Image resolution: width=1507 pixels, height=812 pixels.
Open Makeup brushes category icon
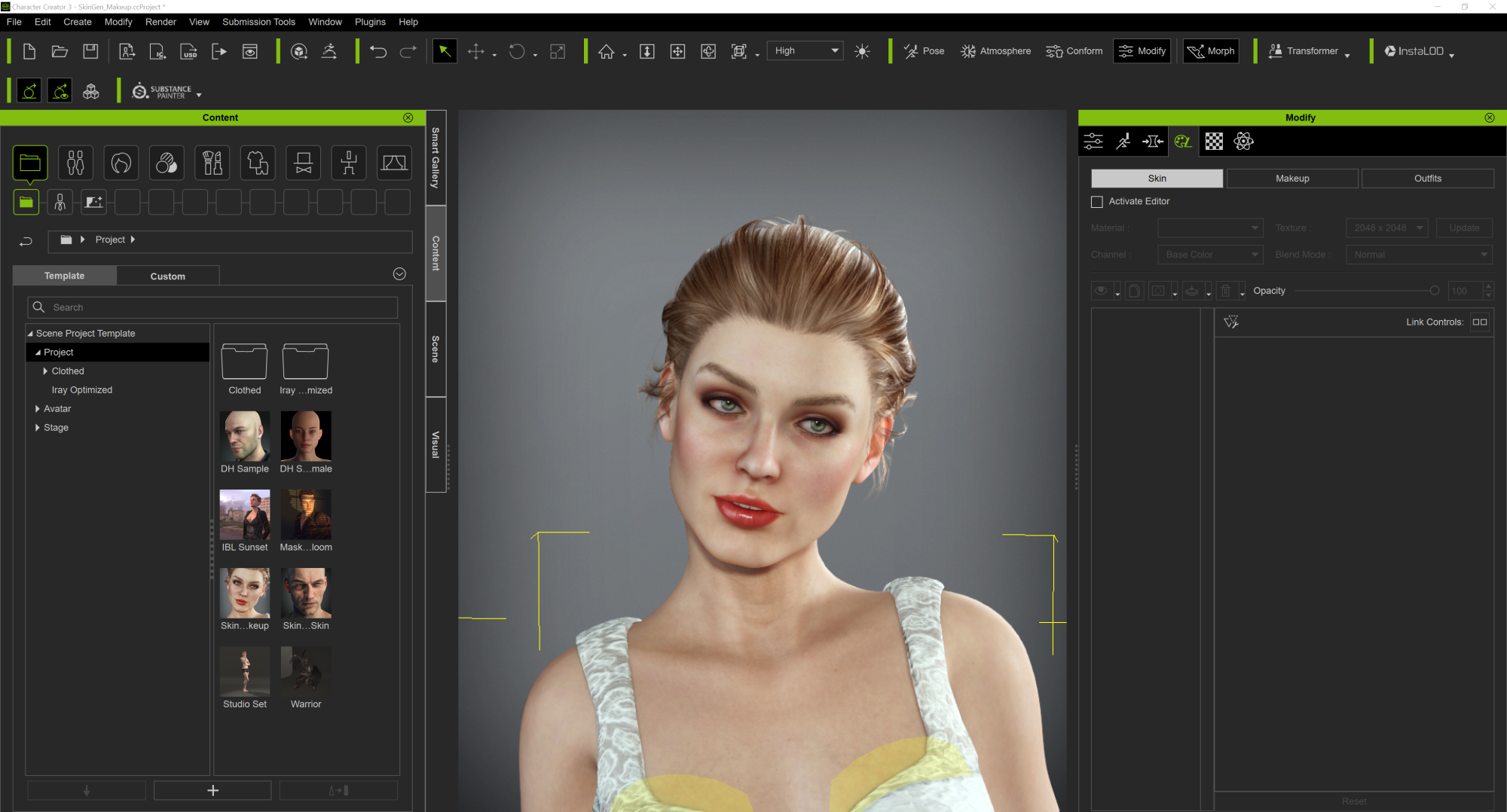(212, 163)
